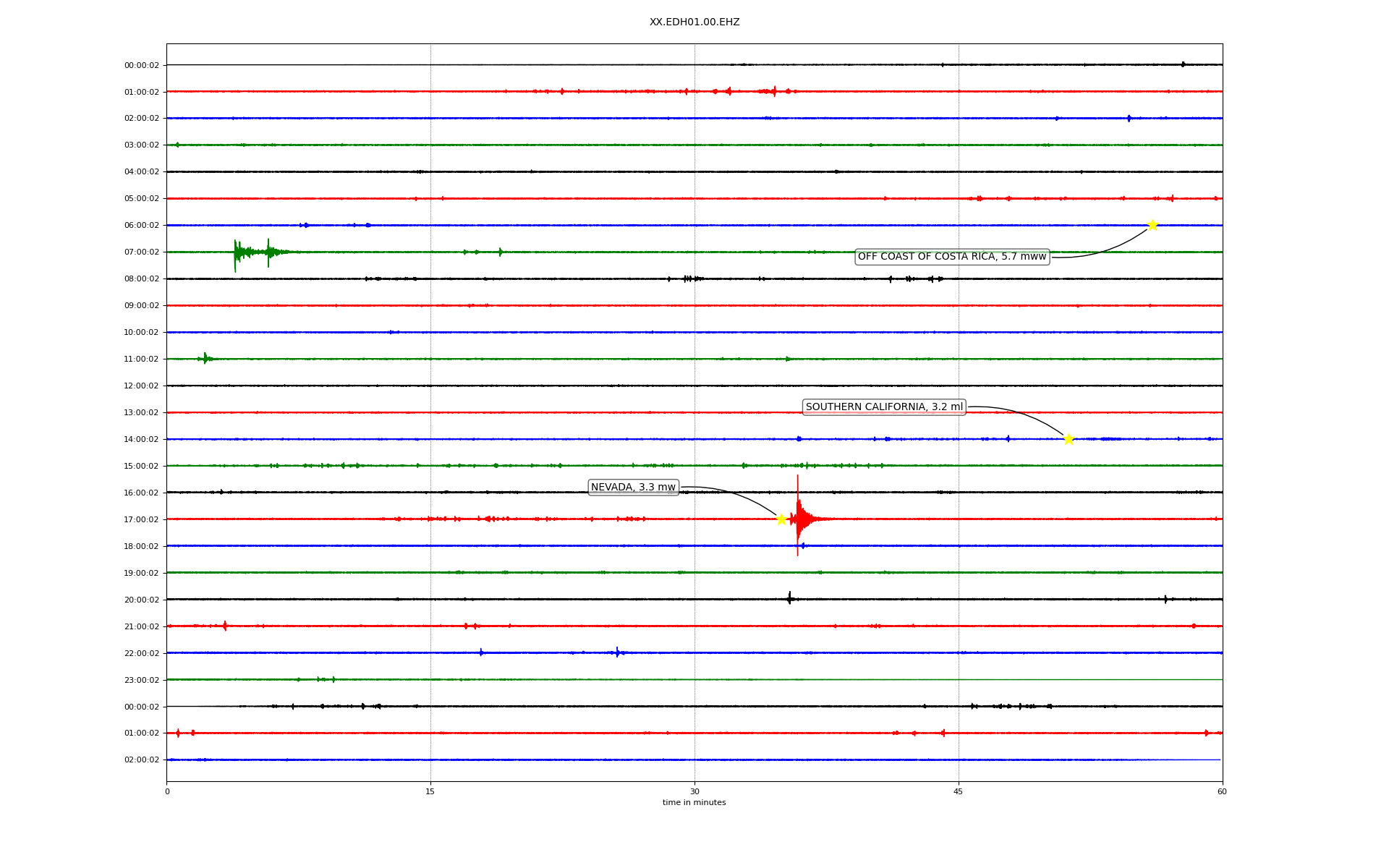Viewport: 1389px width, 868px height.
Task: Select the SOUTHERN CALIFORNIA, 3.2 ml label
Action: 884,407
